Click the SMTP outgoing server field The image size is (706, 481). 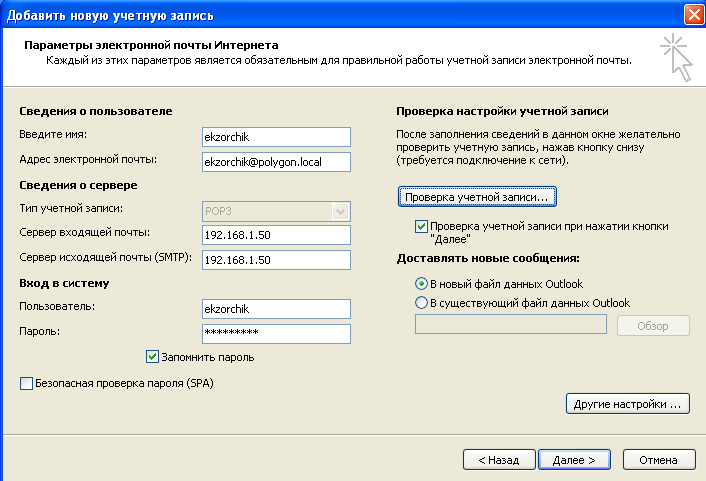276,260
